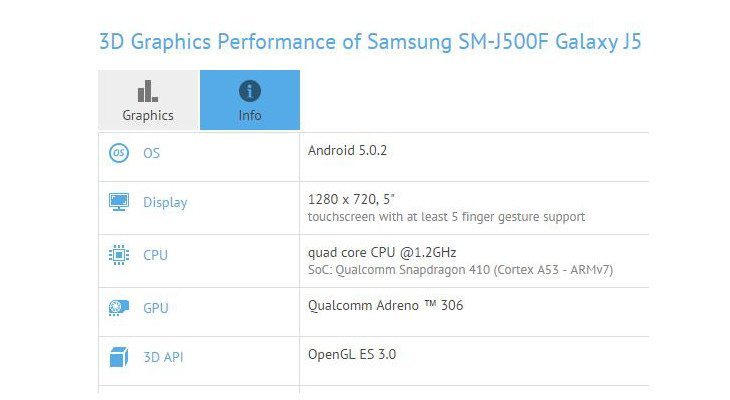Click the GPU graphics card icon

(119, 308)
